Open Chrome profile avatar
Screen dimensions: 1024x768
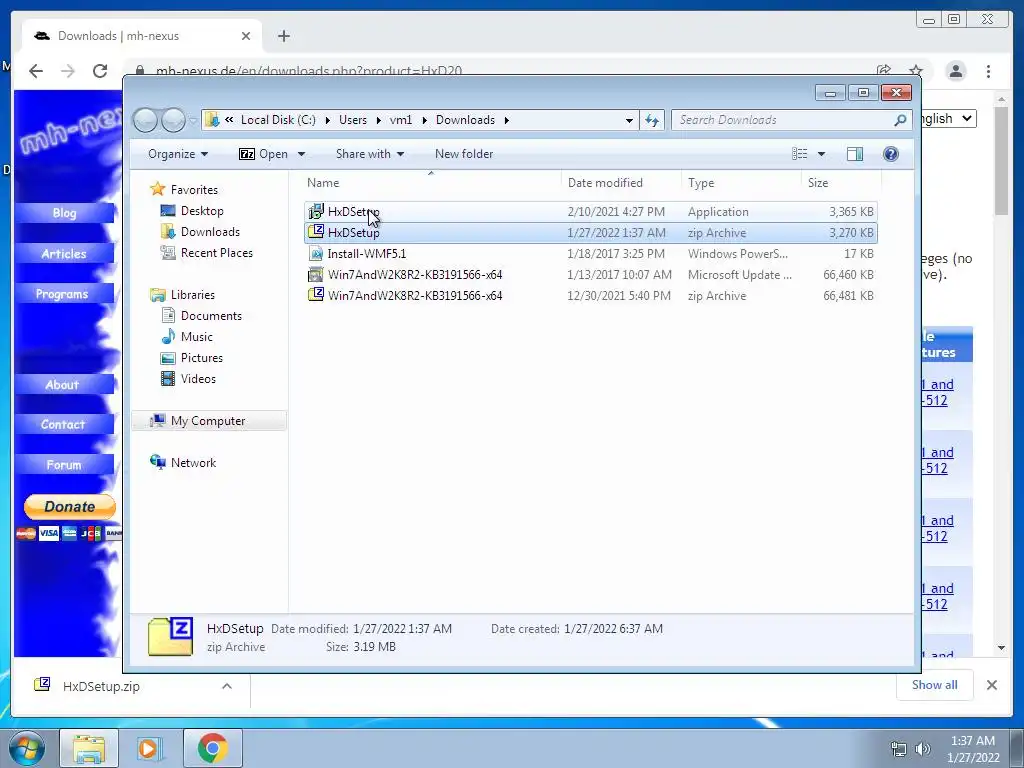point(956,71)
